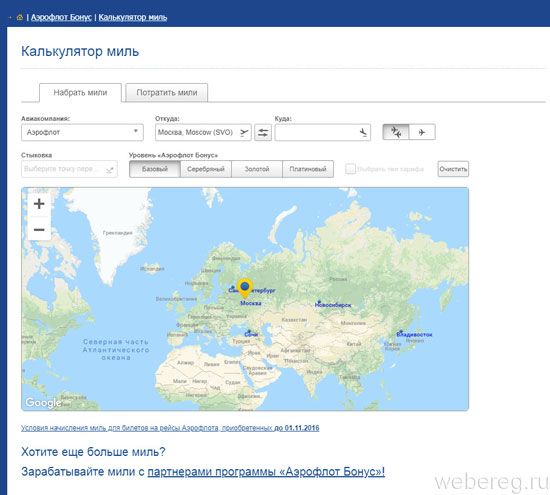Zoom in the map with plus button

pos(39,204)
